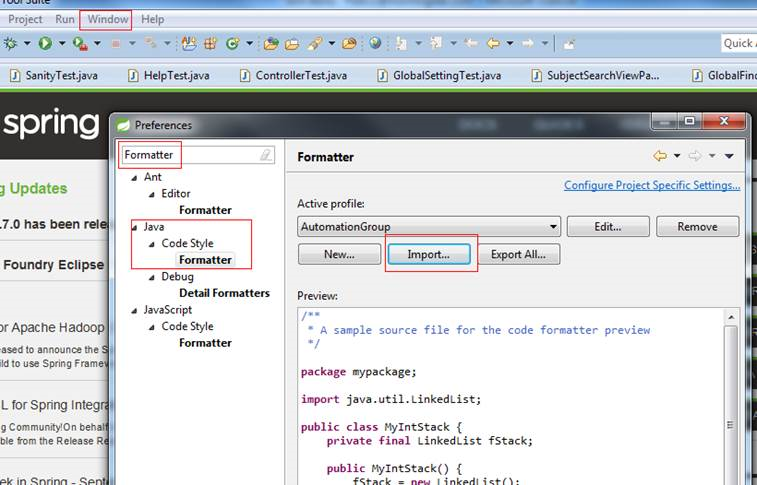Clear the Formatter filter text with eraser icon
This screenshot has width=757, height=485.
[266, 155]
